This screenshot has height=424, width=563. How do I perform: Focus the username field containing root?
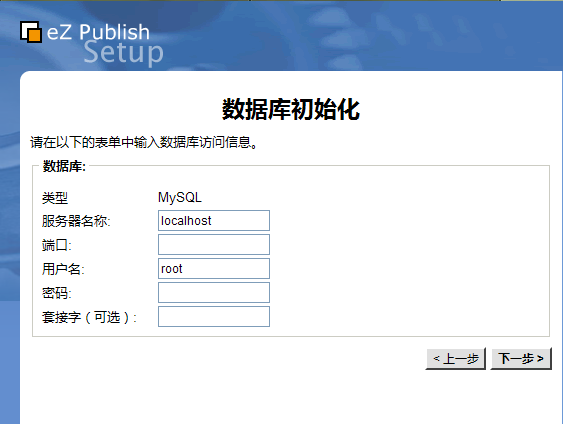tap(214, 269)
